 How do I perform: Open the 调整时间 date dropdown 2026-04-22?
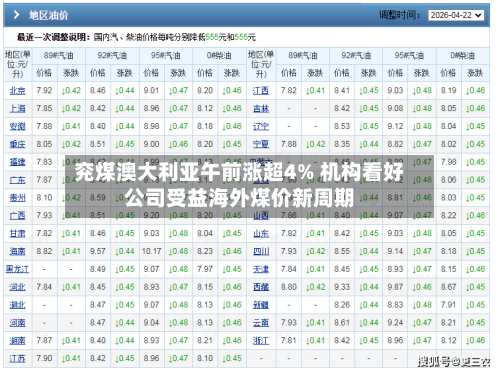point(456,15)
